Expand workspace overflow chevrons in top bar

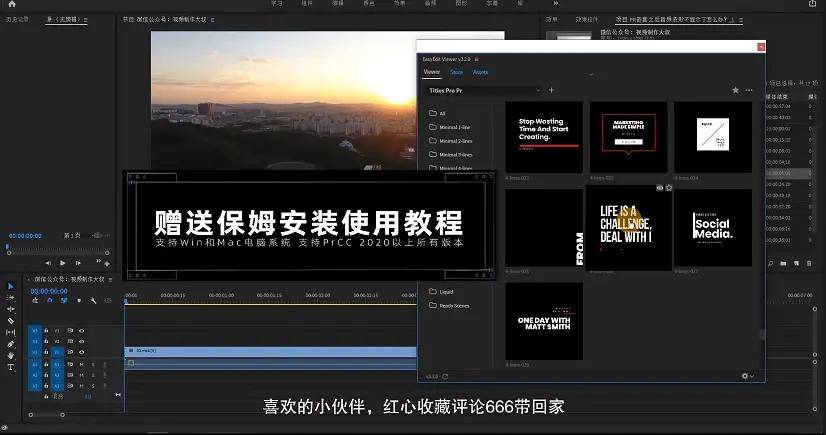[555, 3]
